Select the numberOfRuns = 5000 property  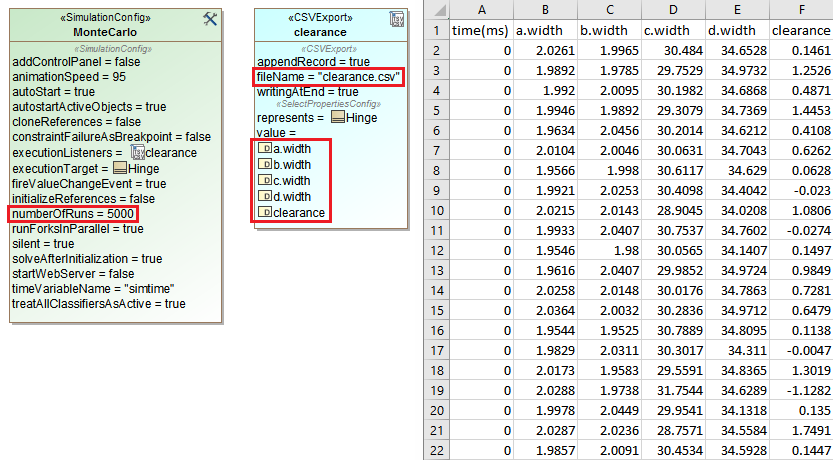pyautogui.click(x=72, y=214)
